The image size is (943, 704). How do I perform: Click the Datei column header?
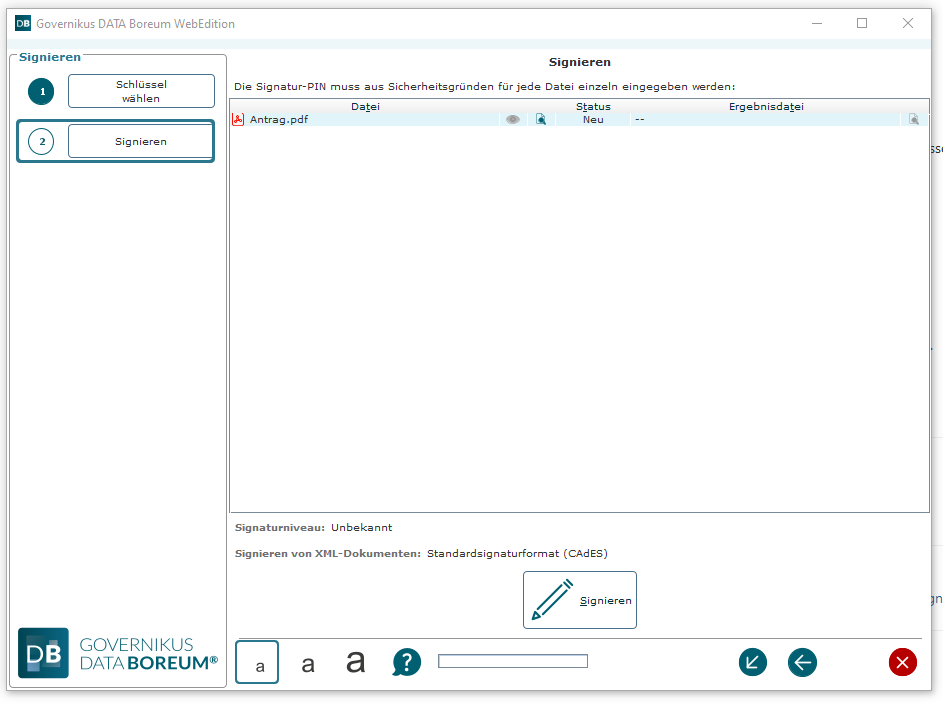click(x=365, y=106)
